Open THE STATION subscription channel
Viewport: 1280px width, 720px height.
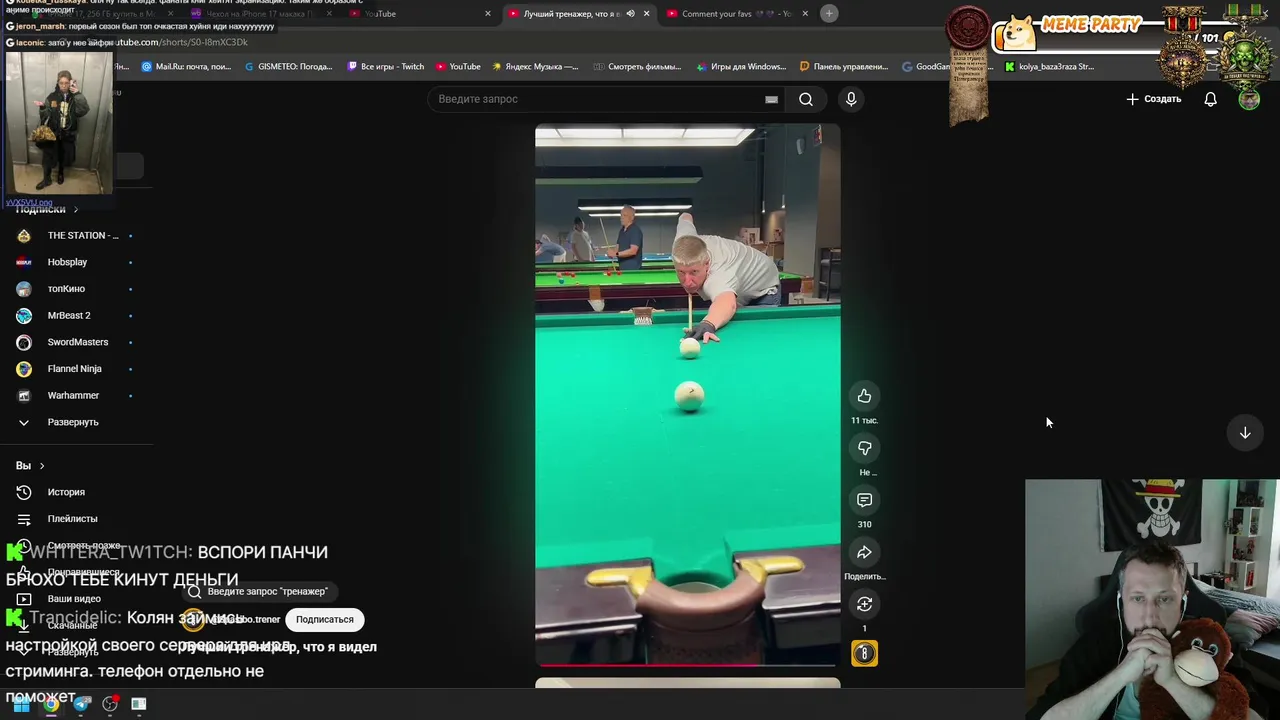point(75,236)
